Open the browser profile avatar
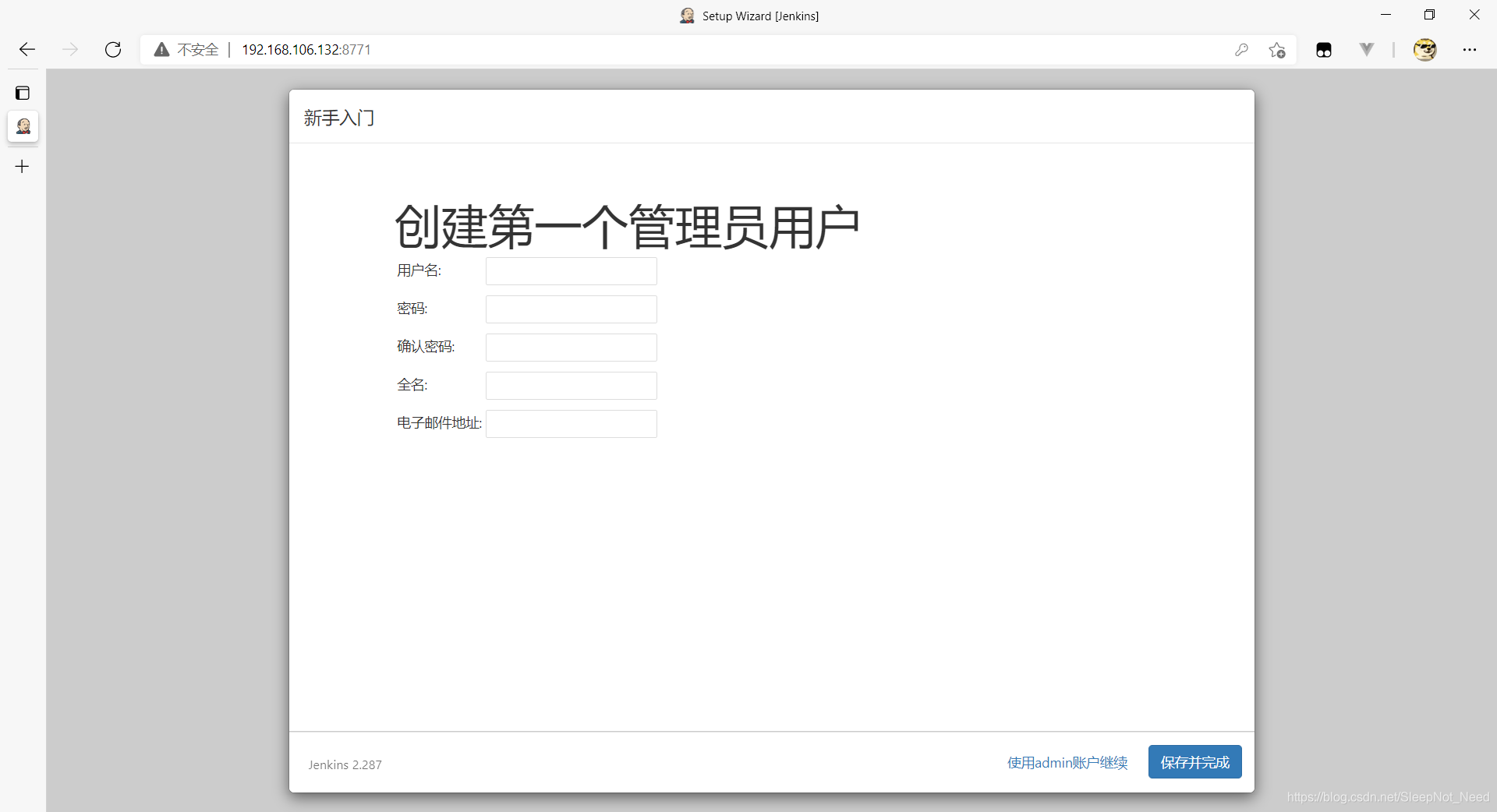Screen dimensions: 1497x812 point(1425,50)
